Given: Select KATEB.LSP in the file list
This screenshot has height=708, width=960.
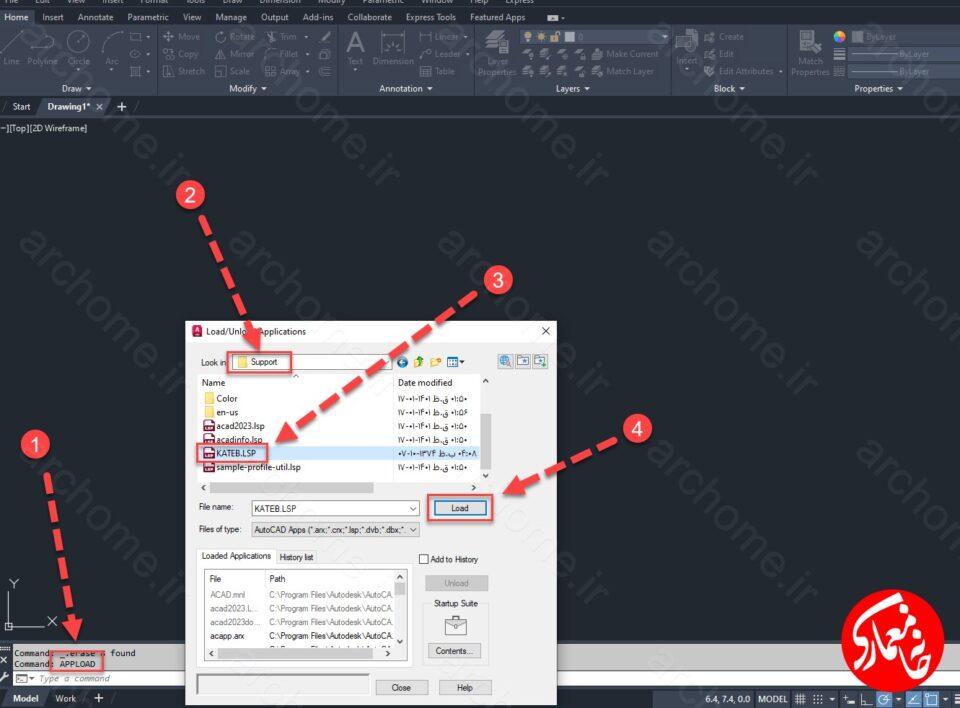Looking at the screenshot, I should coord(236,453).
